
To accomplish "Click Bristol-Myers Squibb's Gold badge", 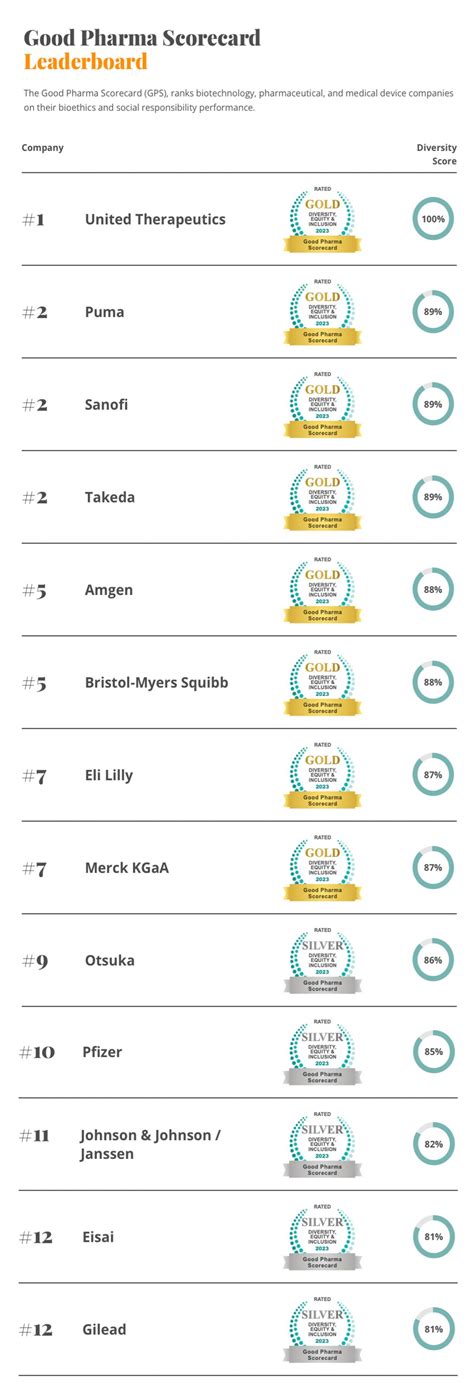I will click(322, 682).
